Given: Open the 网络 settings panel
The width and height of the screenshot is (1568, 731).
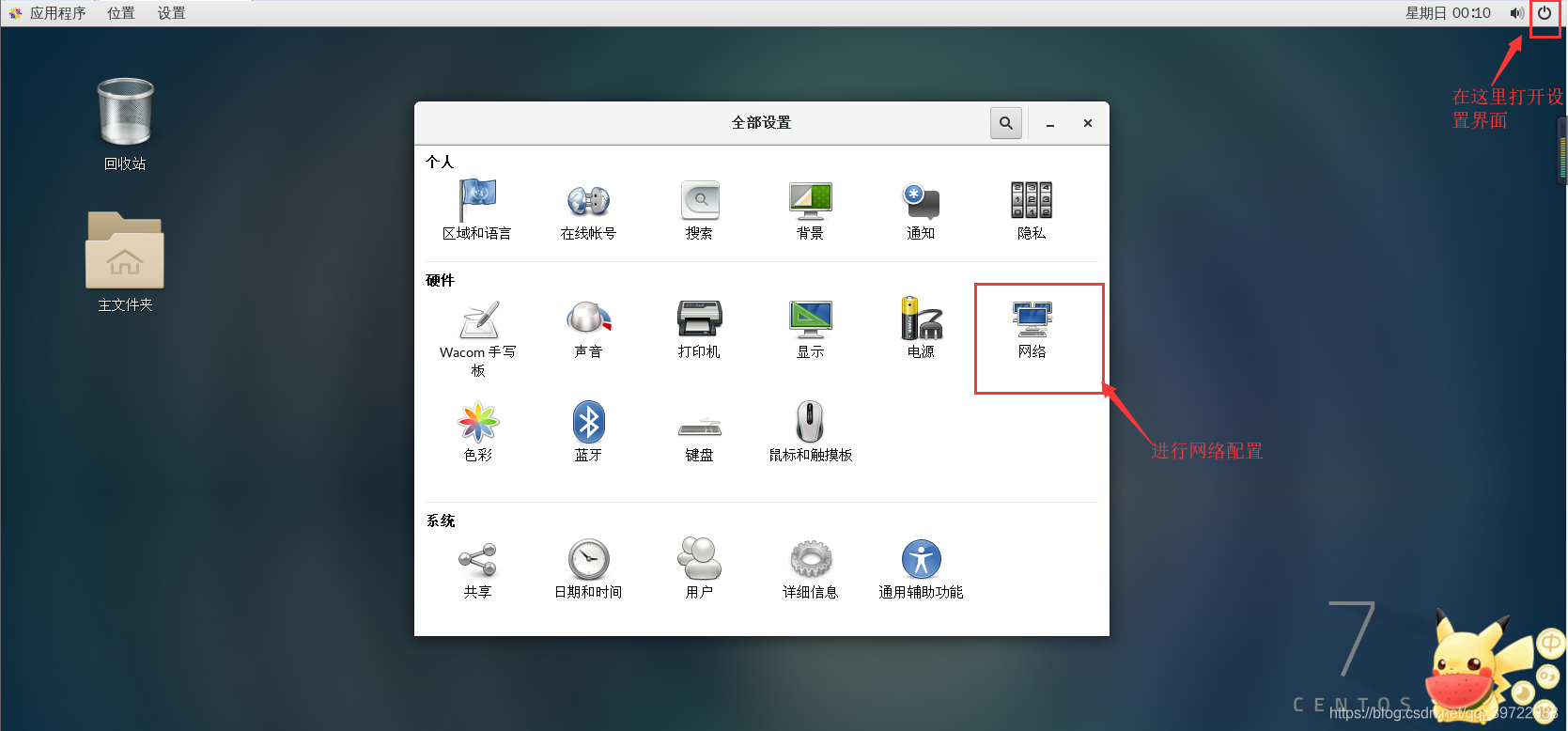Looking at the screenshot, I should point(1032,329).
